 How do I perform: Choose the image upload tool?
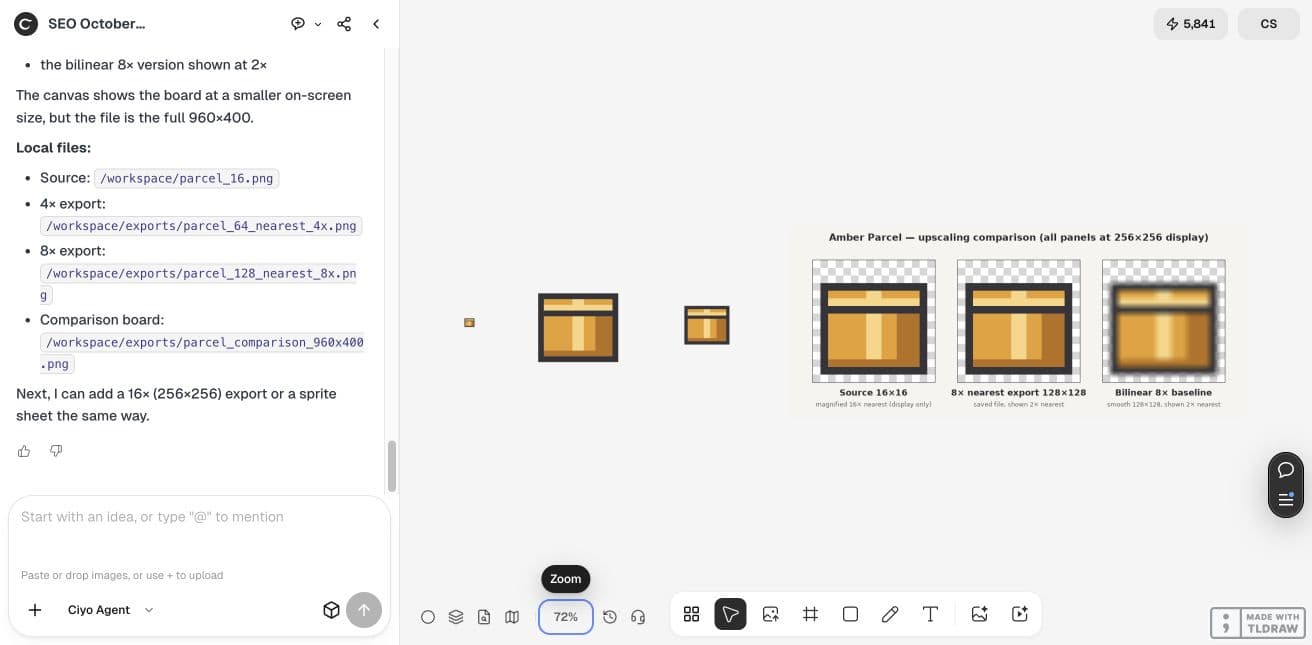coord(770,614)
